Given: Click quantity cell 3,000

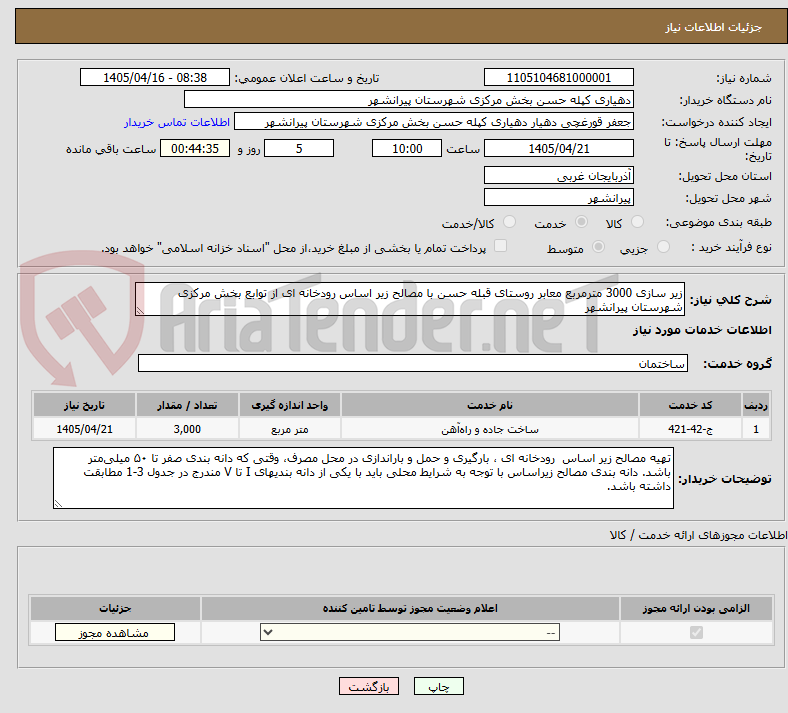Looking at the screenshot, I should click(187, 429).
